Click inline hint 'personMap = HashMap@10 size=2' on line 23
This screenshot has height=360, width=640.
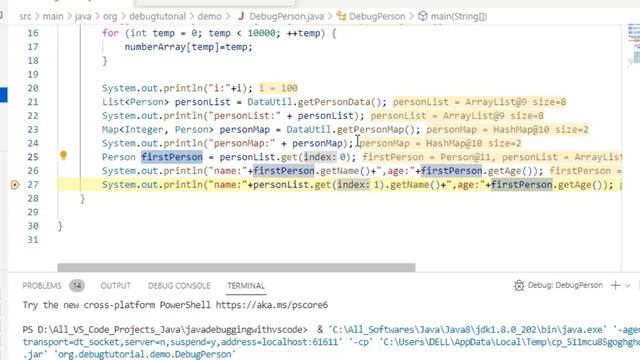click(x=507, y=129)
